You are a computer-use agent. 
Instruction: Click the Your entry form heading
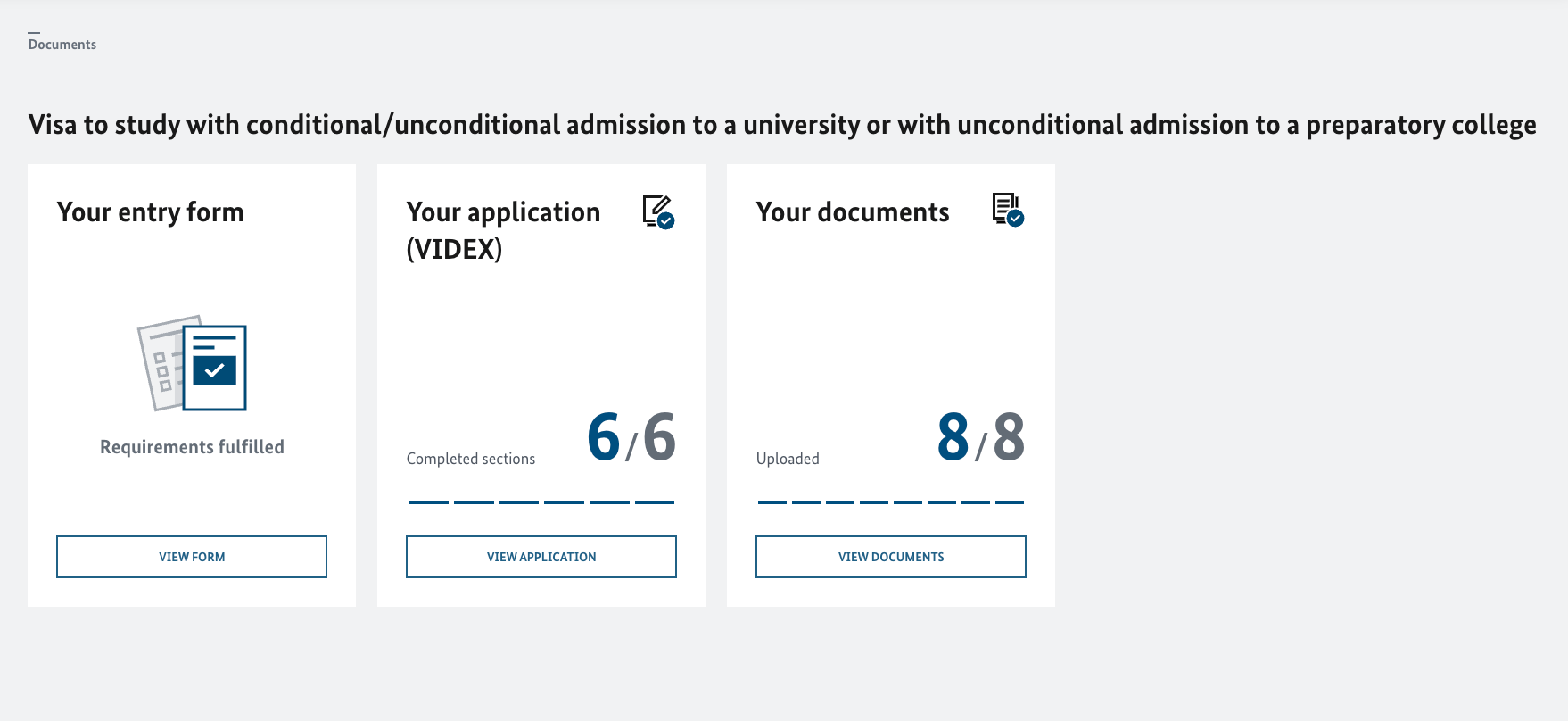(x=150, y=212)
